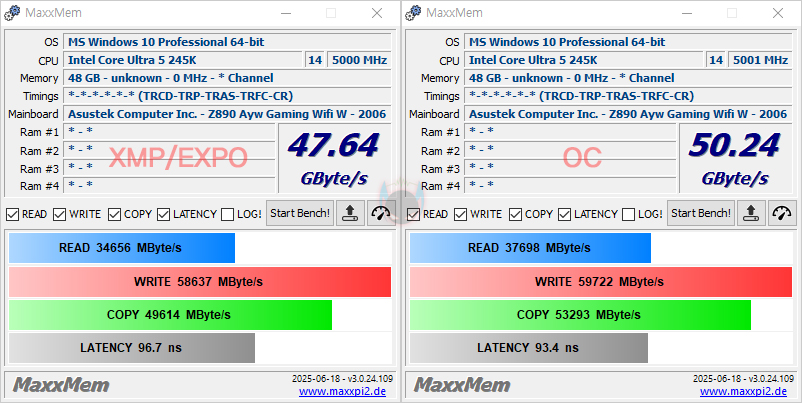The width and height of the screenshot is (802, 403).
Task: Uncheck LATENCY in the right OC window
Action: (x=564, y=214)
